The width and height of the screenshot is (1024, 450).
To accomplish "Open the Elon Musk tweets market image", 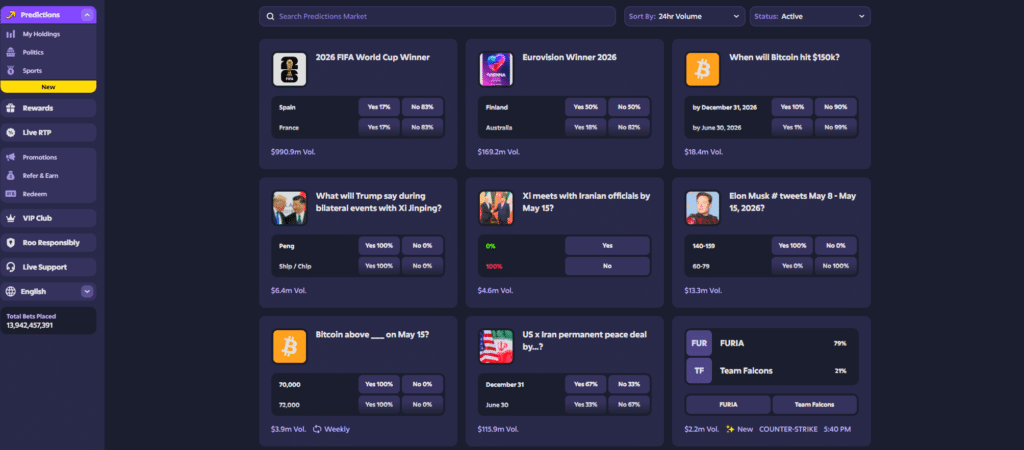I will 702,208.
